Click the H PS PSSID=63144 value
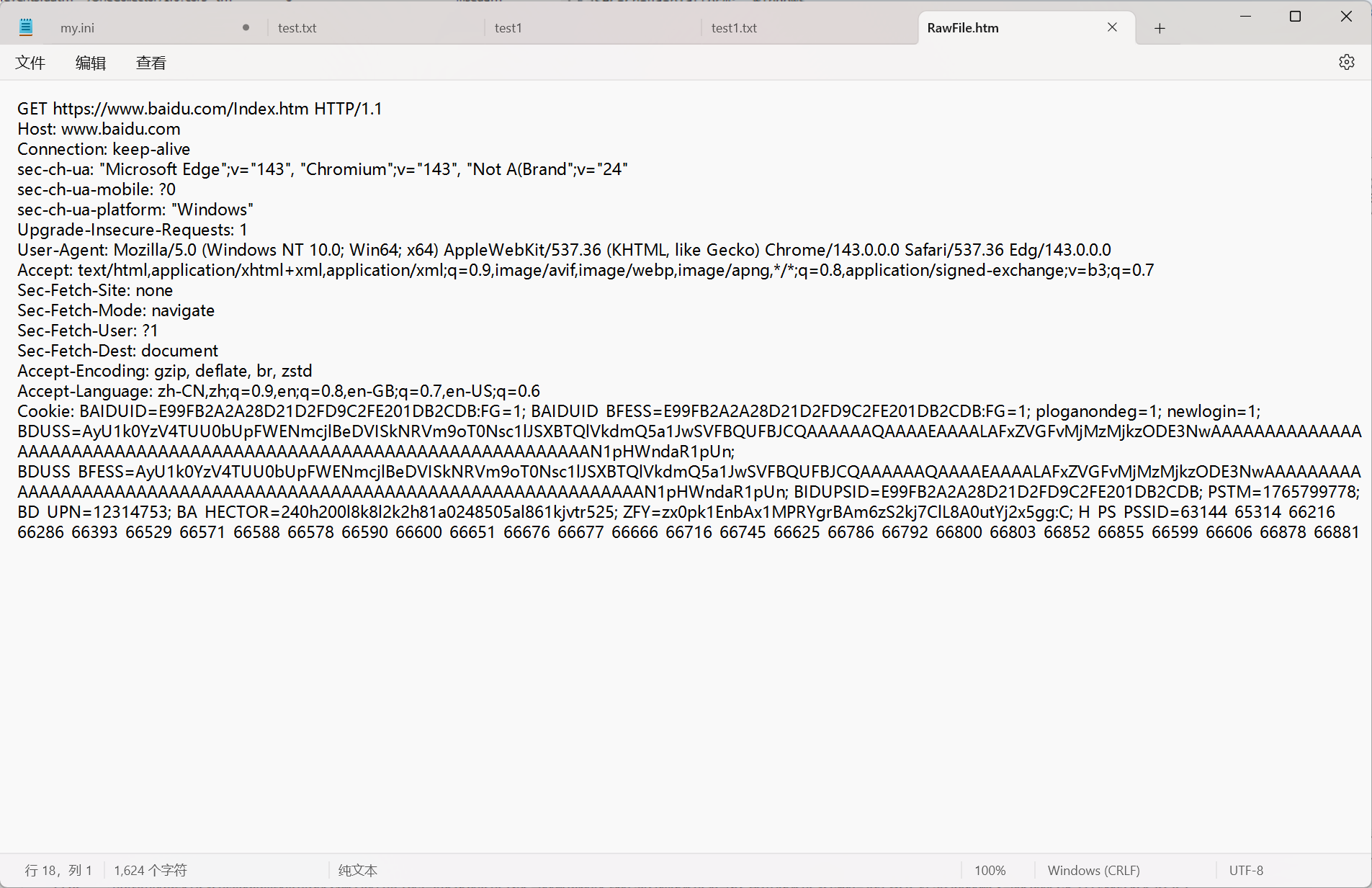Image resolution: width=1372 pixels, height=888 pixels. point(1152,512)
